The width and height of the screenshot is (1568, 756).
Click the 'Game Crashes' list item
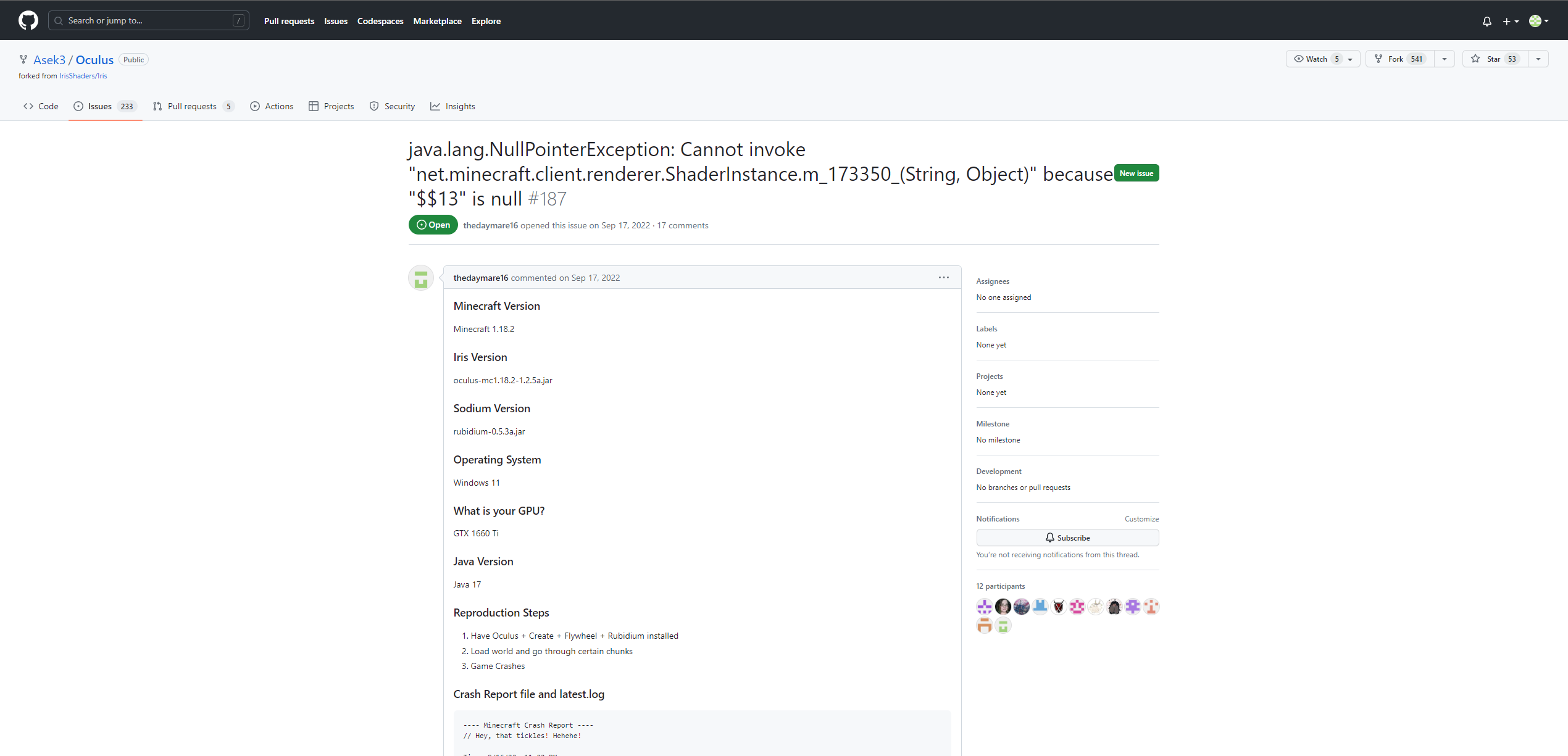pyautogui.click(x=498, y=666)
